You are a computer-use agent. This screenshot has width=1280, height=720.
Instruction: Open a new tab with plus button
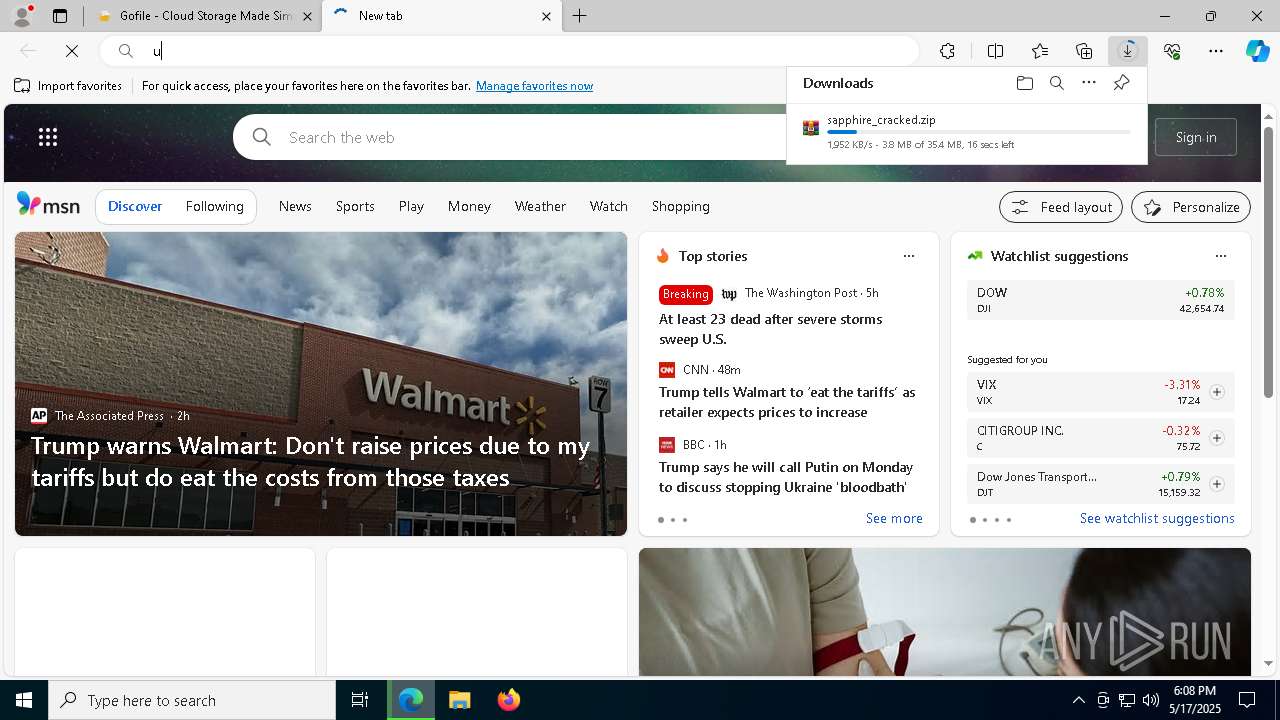coord(580,16)
